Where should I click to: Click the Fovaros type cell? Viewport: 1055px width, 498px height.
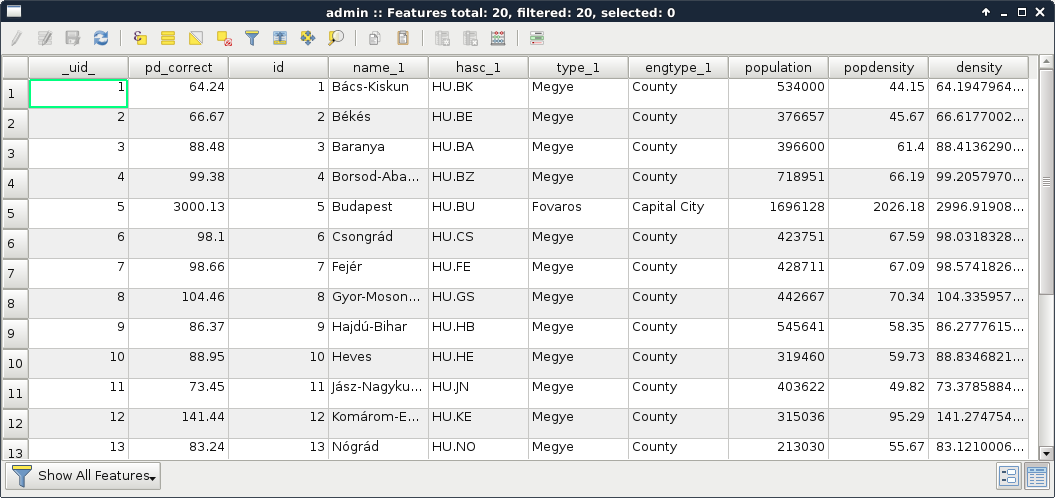[x=579, y=213]
